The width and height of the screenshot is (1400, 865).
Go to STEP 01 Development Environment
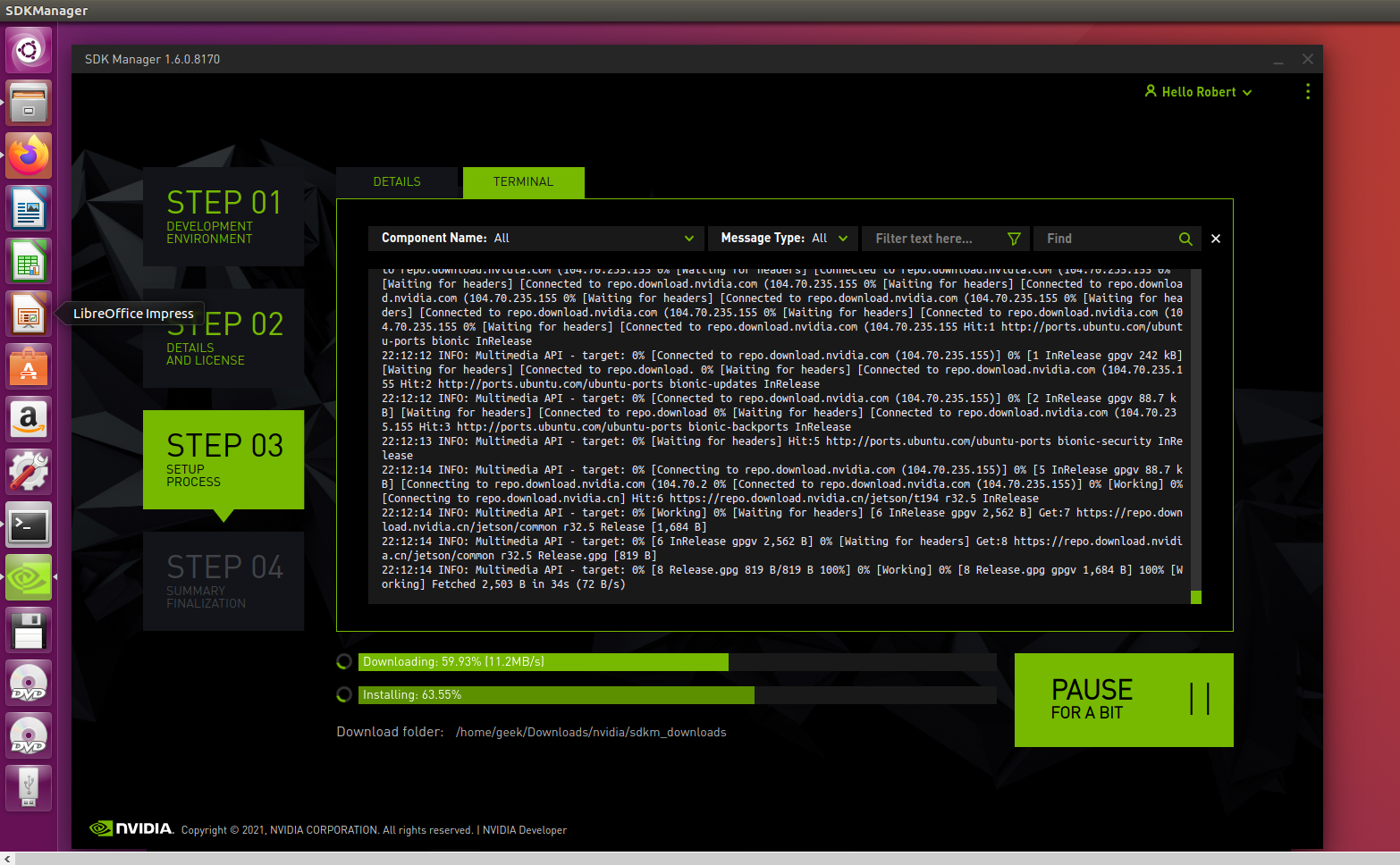pos(223,216)
